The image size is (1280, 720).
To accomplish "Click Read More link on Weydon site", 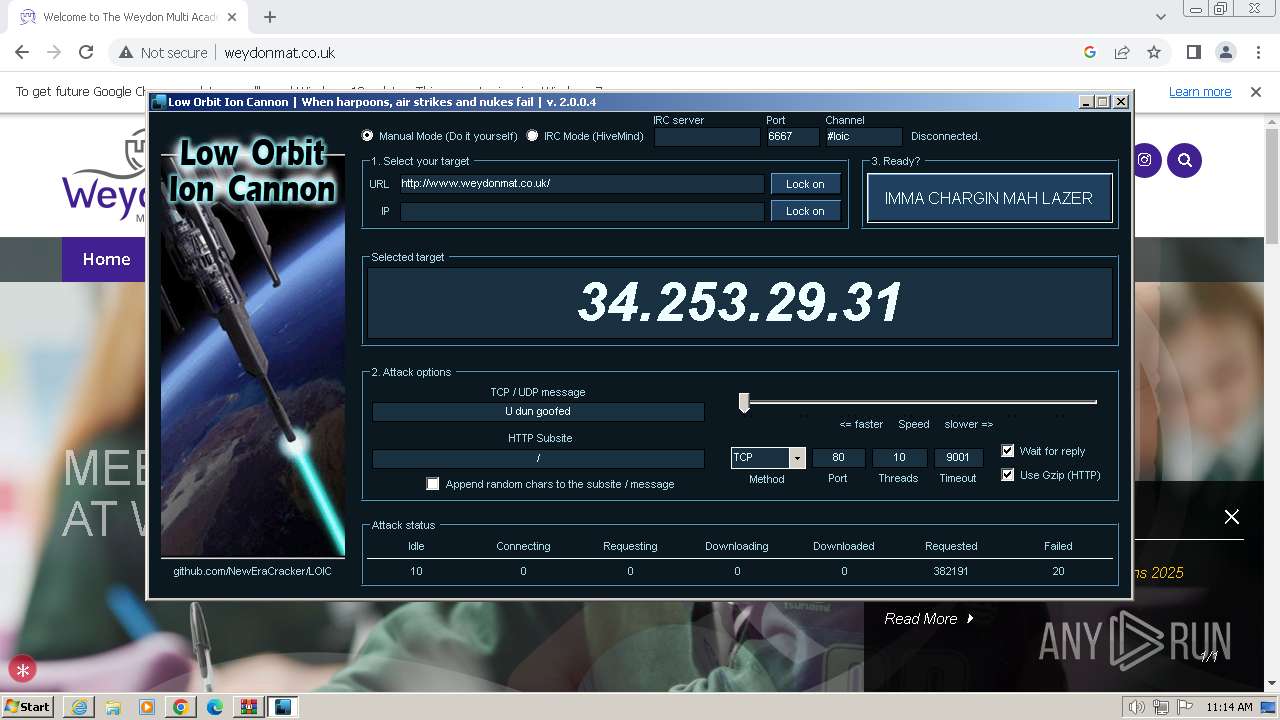I will [929, 619].
